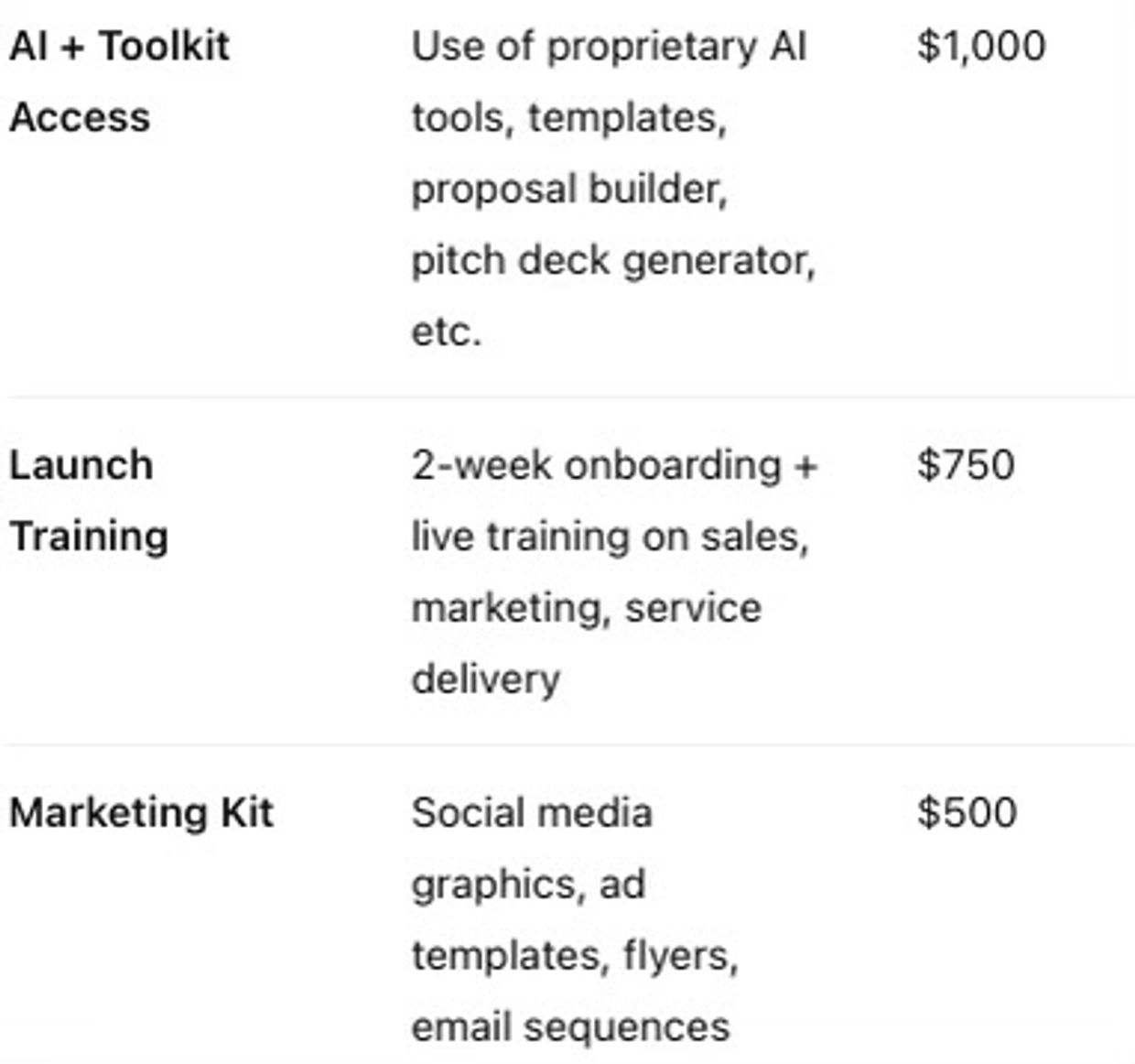Click the "Use of proprietary AI" text line
Viewport: 1135px width, 1064px height.
tap(609, 47)
